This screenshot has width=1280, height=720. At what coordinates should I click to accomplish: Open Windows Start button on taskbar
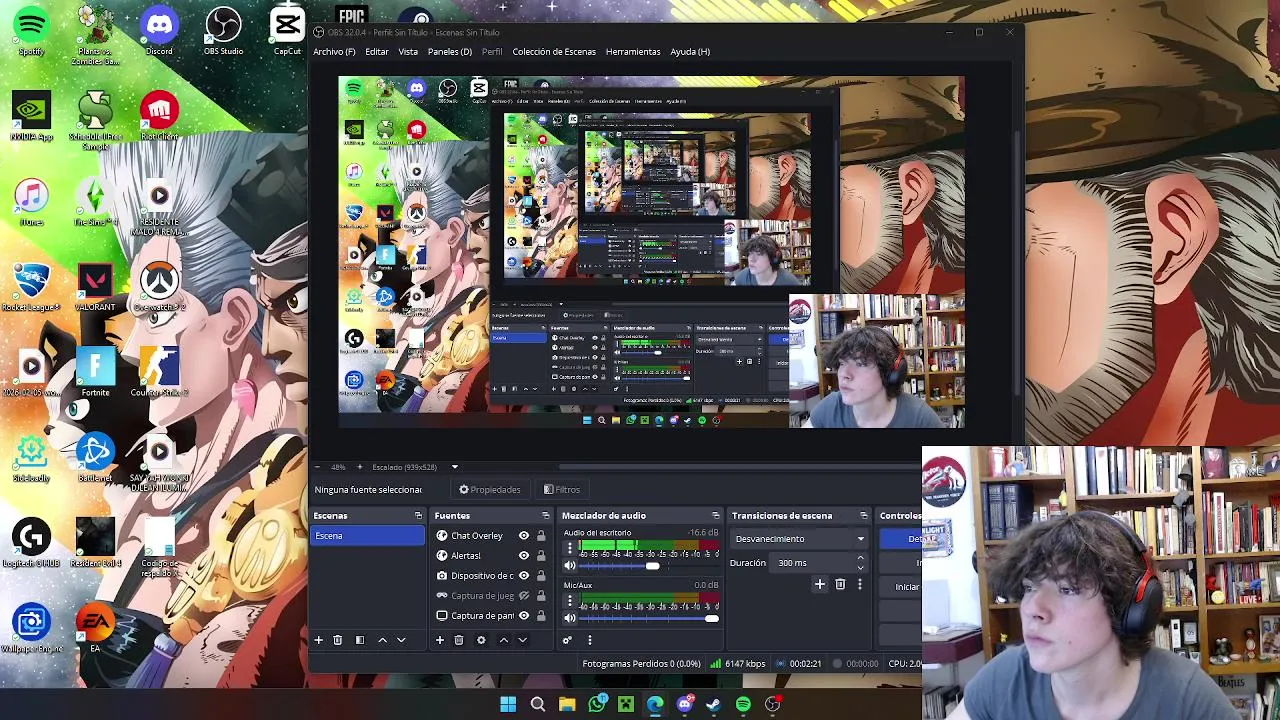(x=508, y=705)
